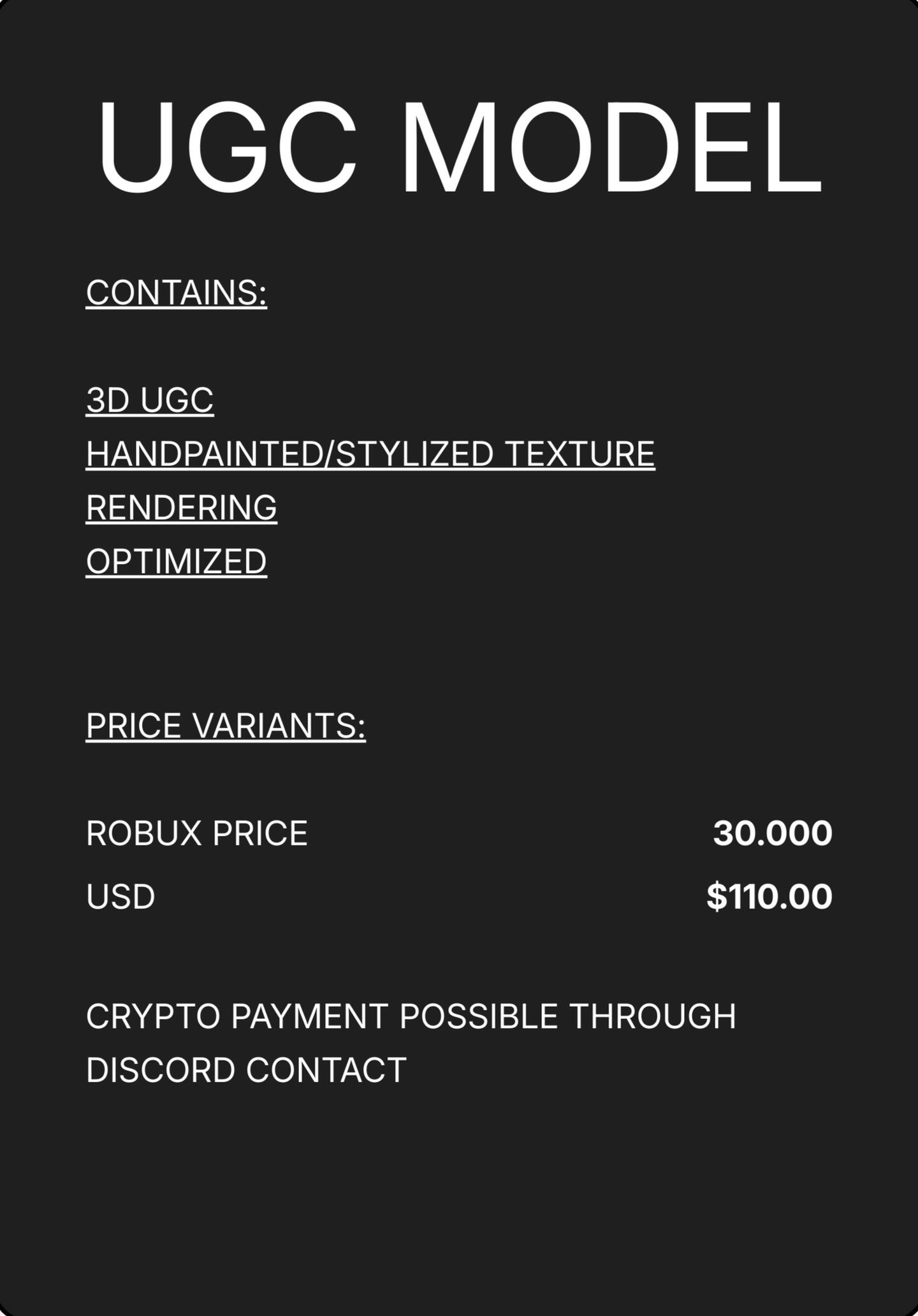Viewport: 918px width, 1316px height.
Task: Click the underlined word HANDPAINTED
Action: pos(204,454)
